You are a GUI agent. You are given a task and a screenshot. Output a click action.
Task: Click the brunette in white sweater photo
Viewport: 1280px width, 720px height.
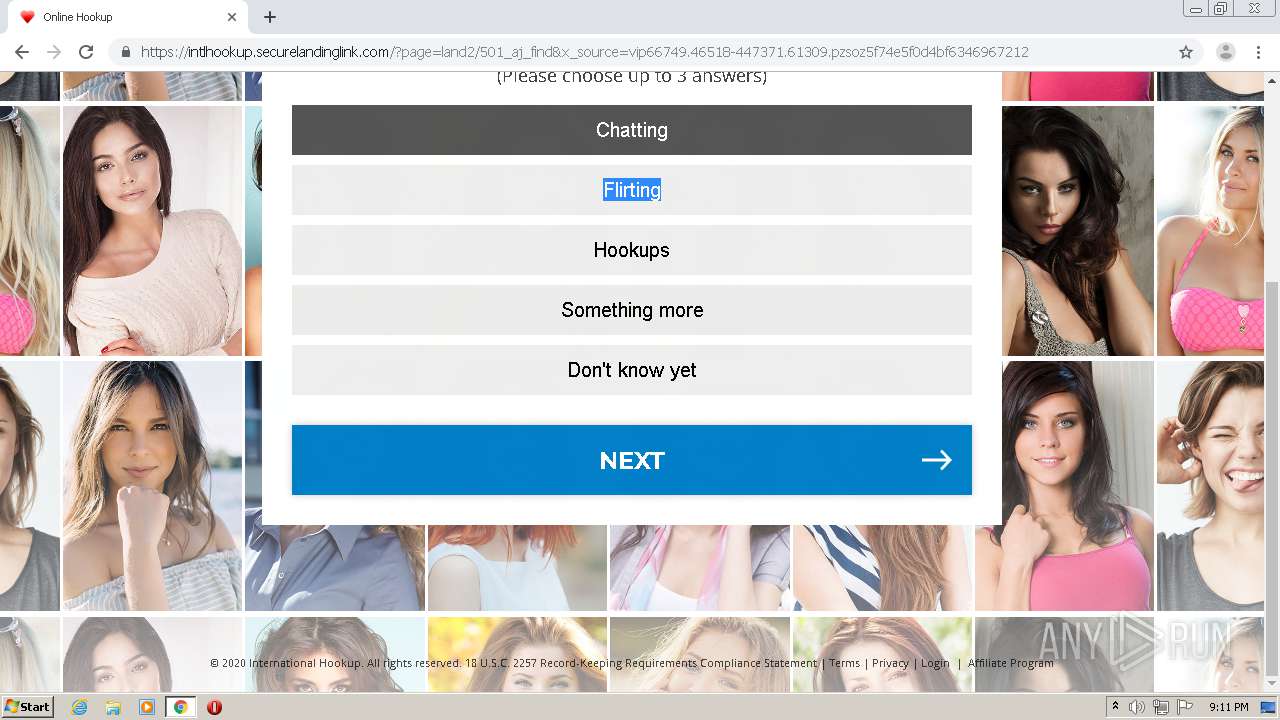pos(152,231)
